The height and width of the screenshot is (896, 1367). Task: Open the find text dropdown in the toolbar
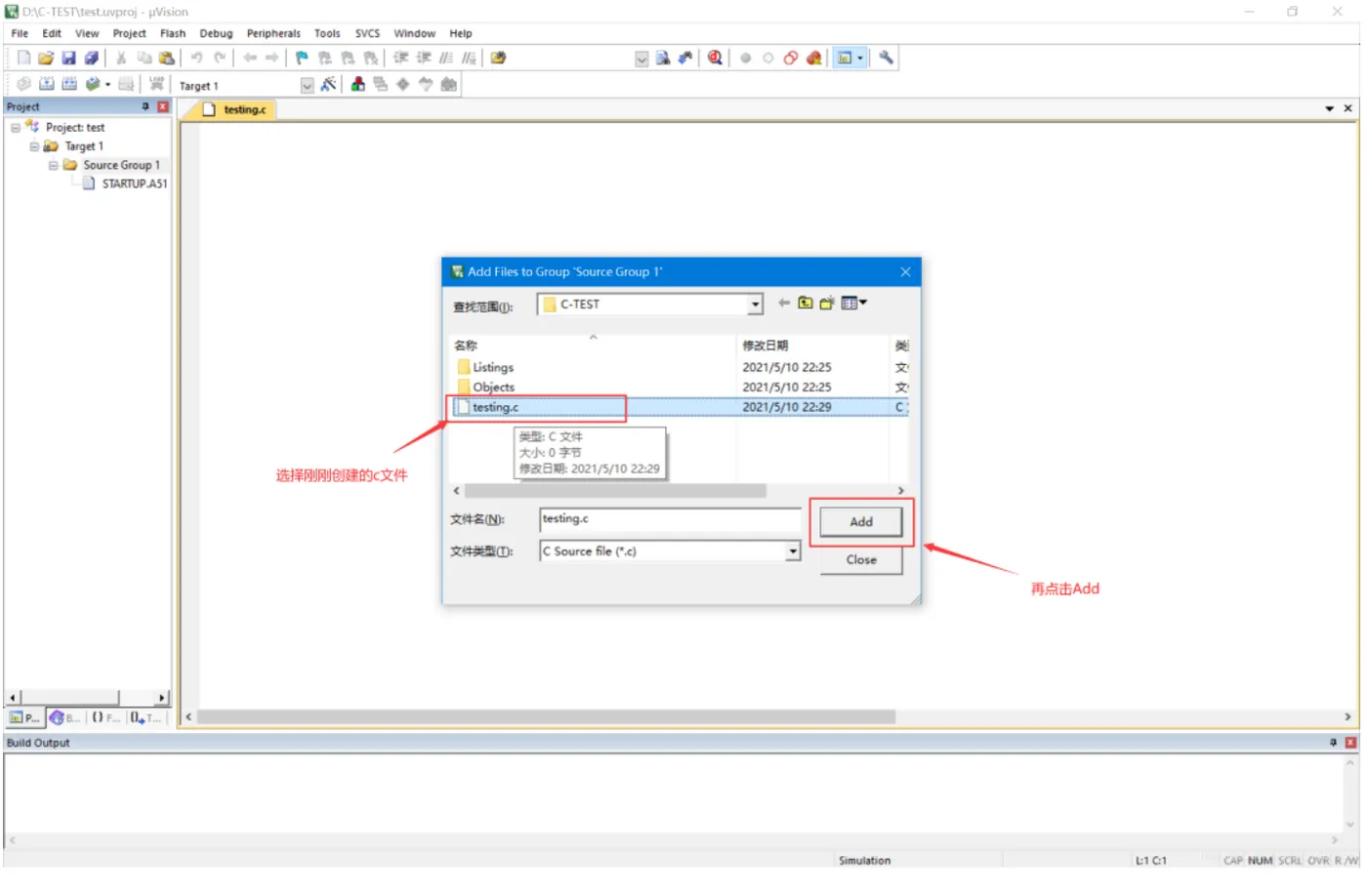tap(642, 60)
